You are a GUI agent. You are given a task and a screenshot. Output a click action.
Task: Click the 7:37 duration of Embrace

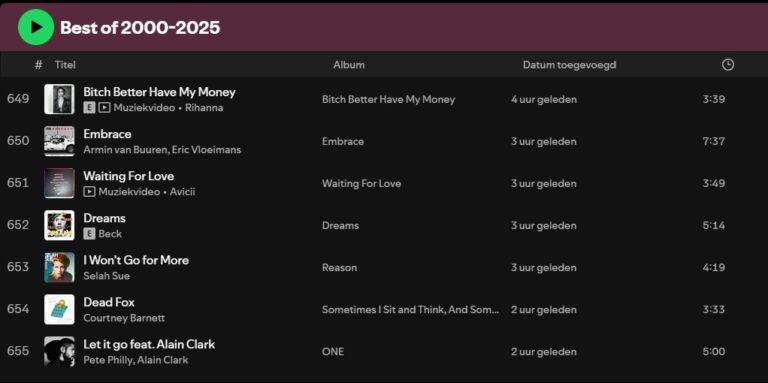[x=713, y=142]
